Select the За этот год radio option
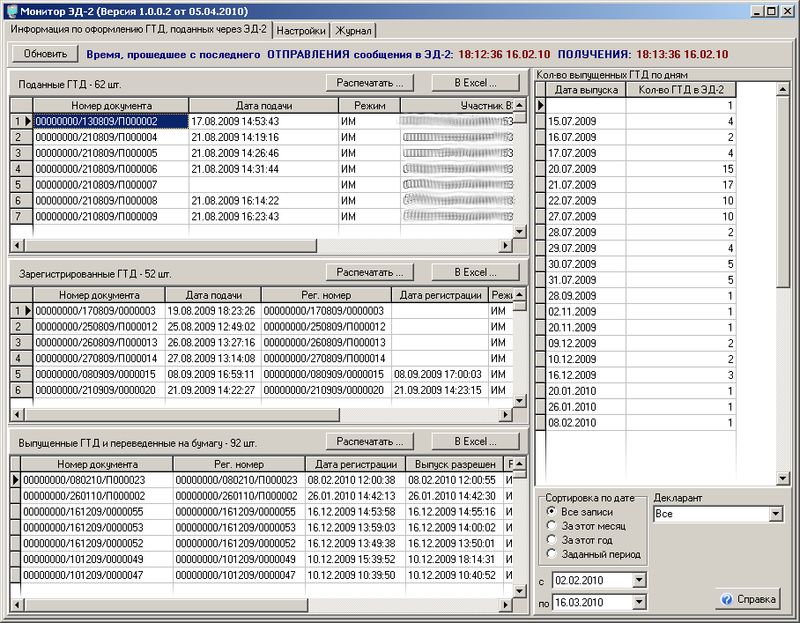The image size is (800, 623). point(550,540)
